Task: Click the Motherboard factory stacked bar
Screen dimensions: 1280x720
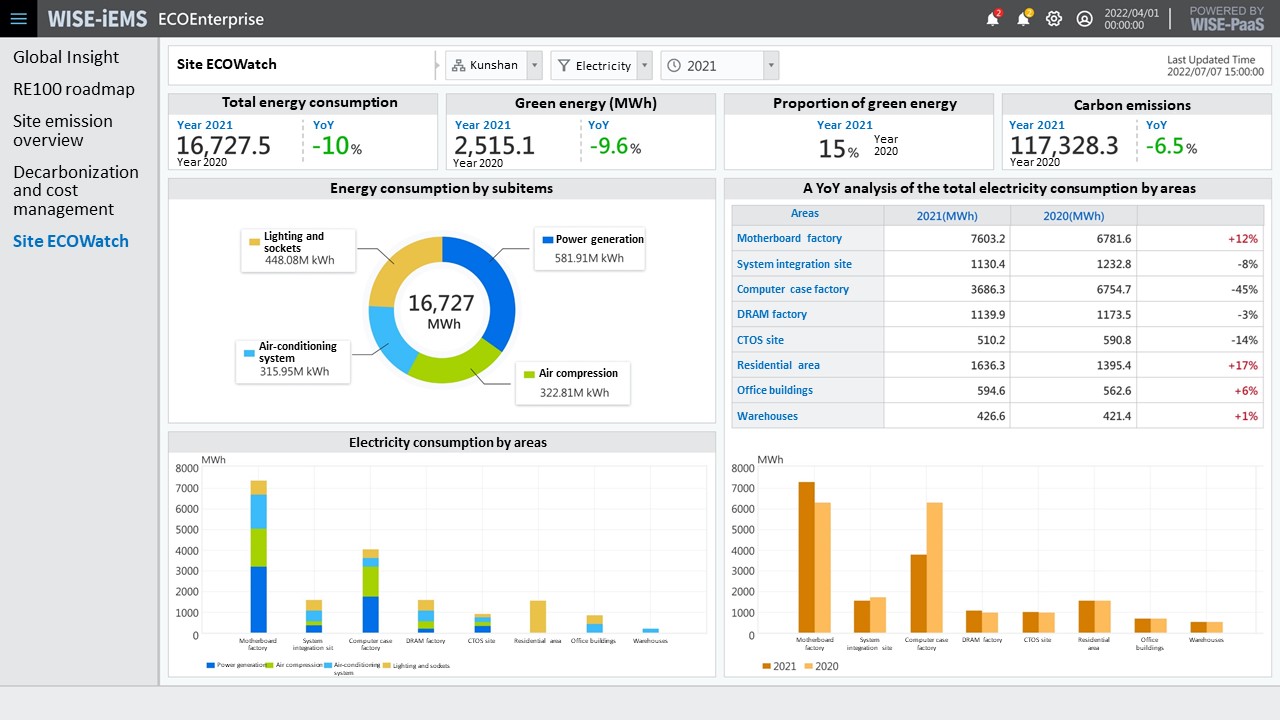Action: 258,557
